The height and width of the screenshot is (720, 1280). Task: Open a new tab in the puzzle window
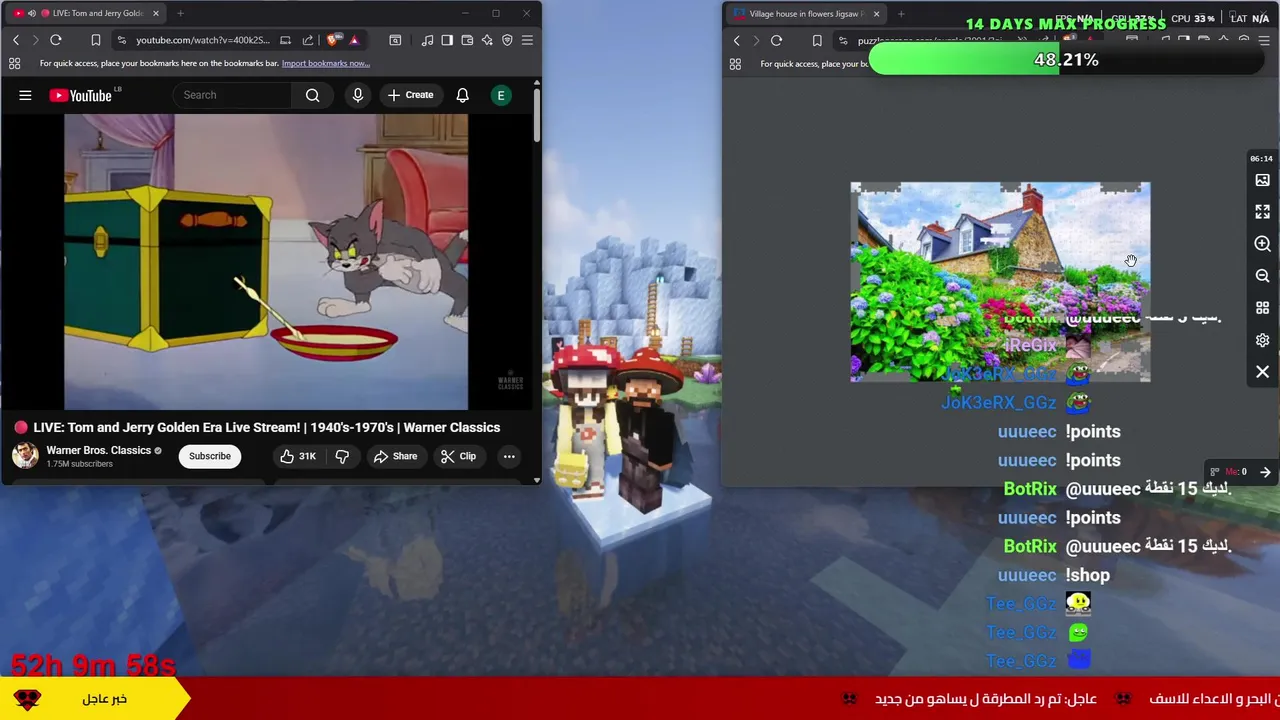[x=901, y=14]
